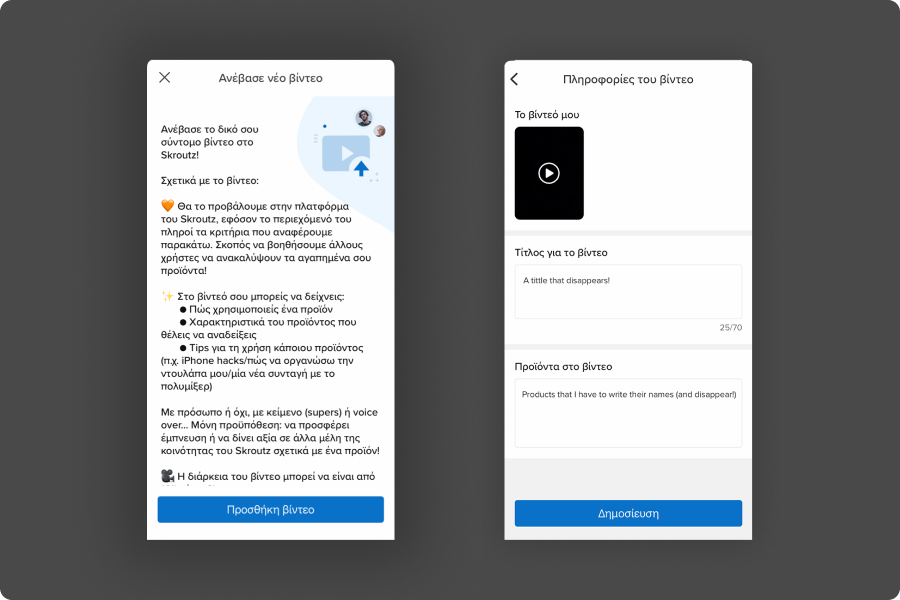Click the top user avatar photo

(x=363, y=118)
